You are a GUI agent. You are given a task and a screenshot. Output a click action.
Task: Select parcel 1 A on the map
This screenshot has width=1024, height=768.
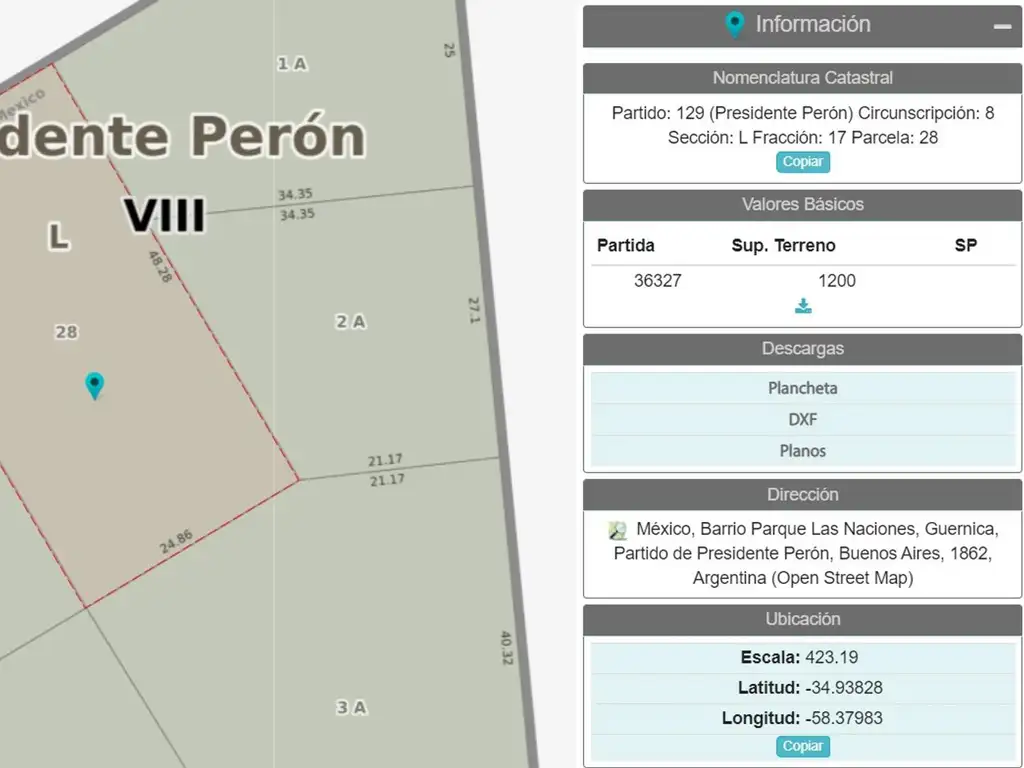point(292,64)
